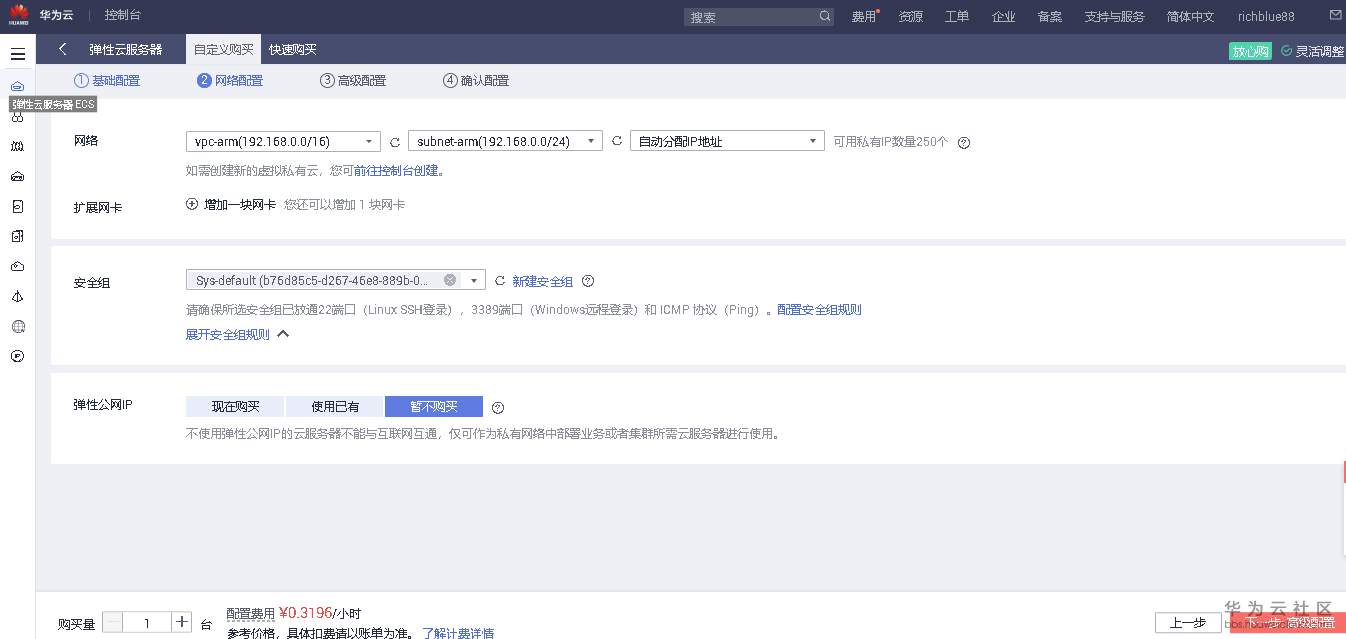This screenshot has height=639, width=1346.
Task: Open the mail message icon in top bar
Action: [x=1335, y=16]
